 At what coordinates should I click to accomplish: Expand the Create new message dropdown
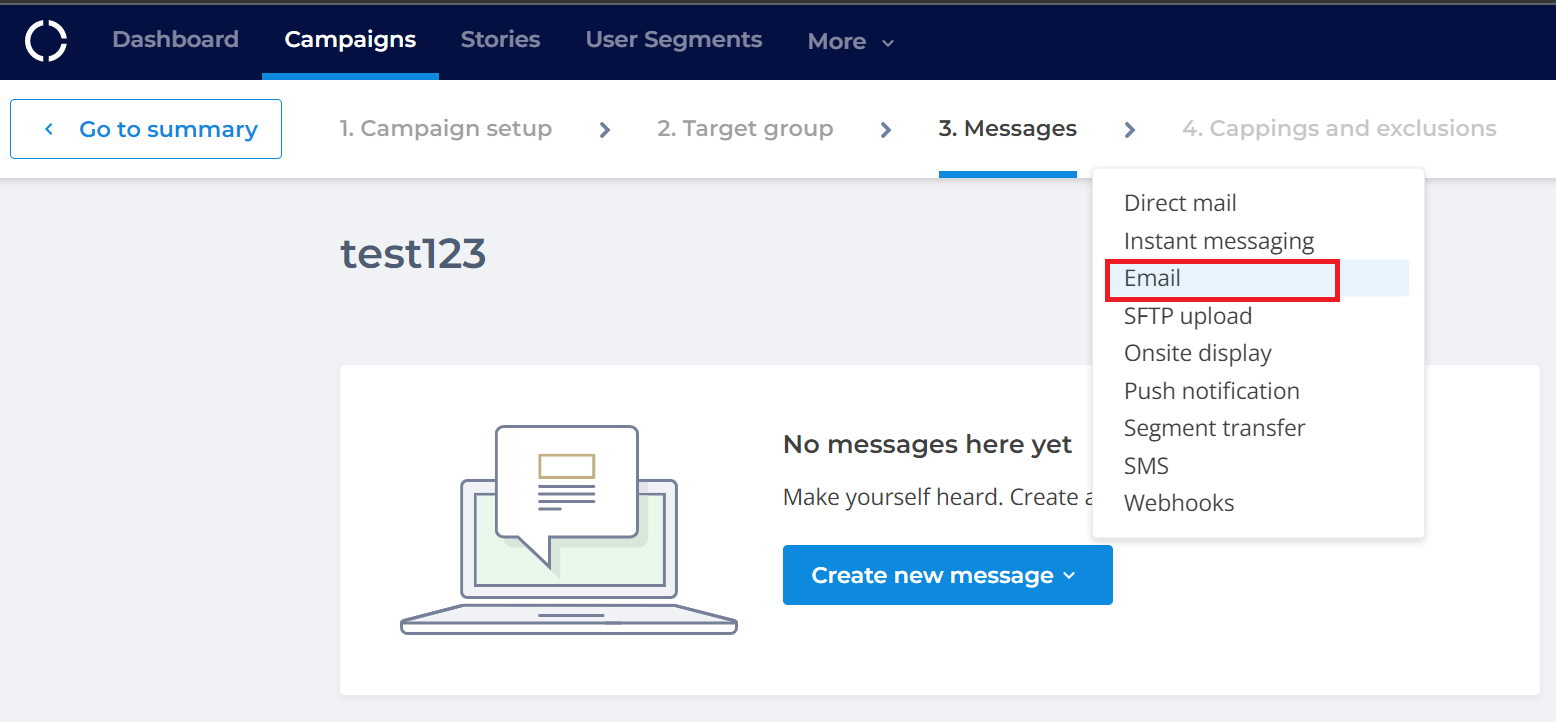[x=947, y=575]
